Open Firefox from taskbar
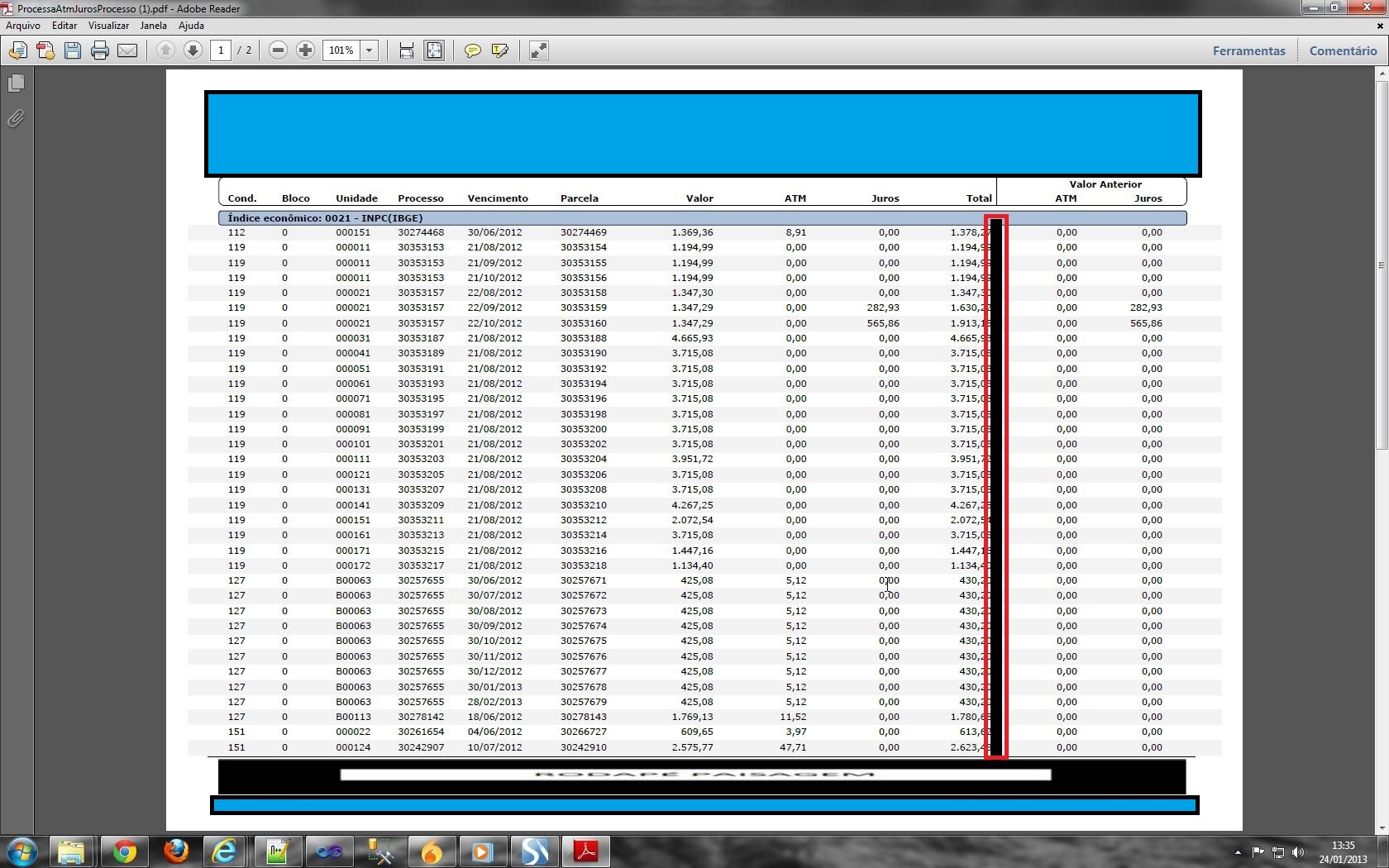The height and width of the screenshot is (868, 1389). [175, 851]
